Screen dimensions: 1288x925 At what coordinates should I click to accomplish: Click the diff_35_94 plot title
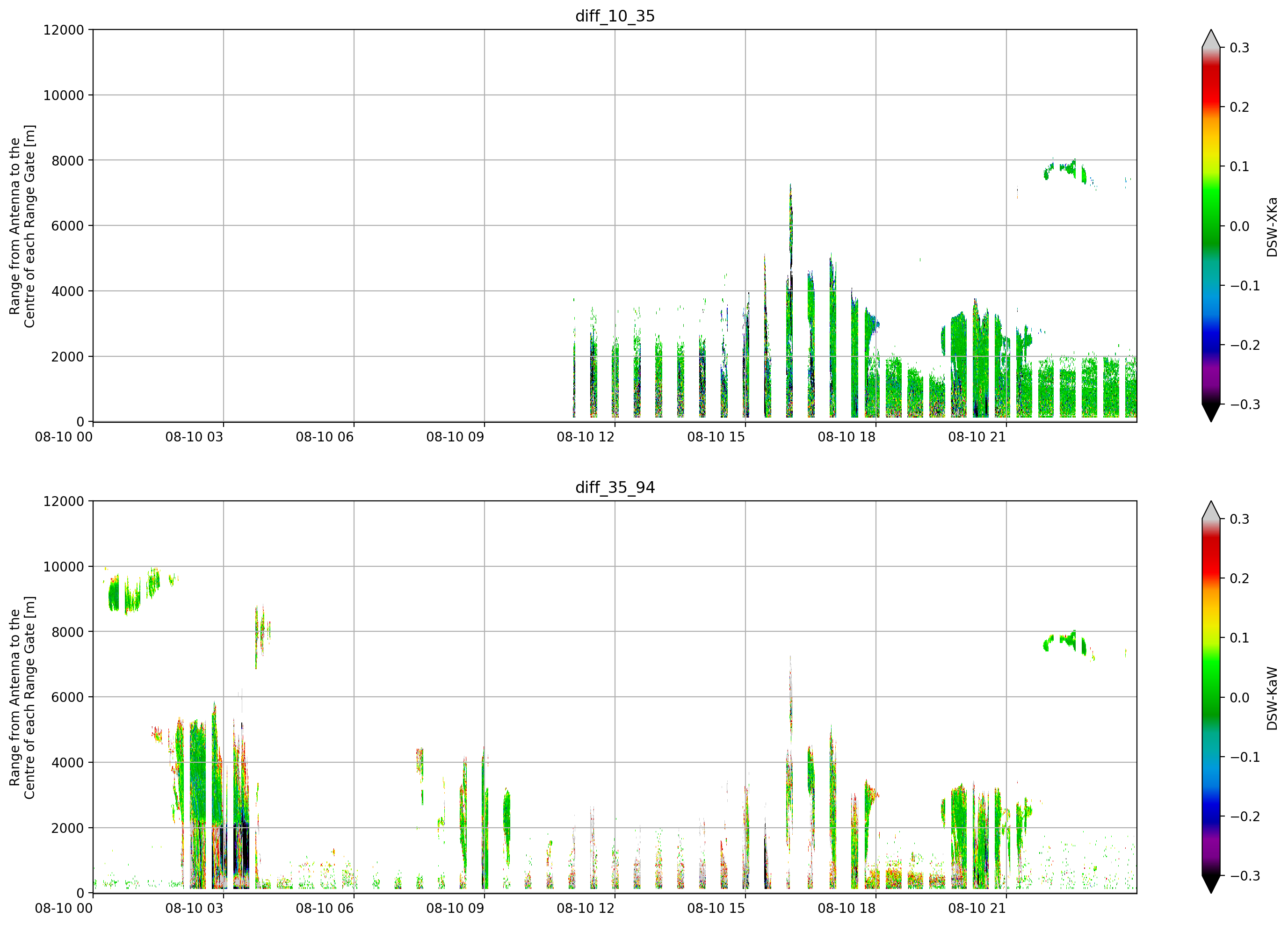click(x=615, y=487)
